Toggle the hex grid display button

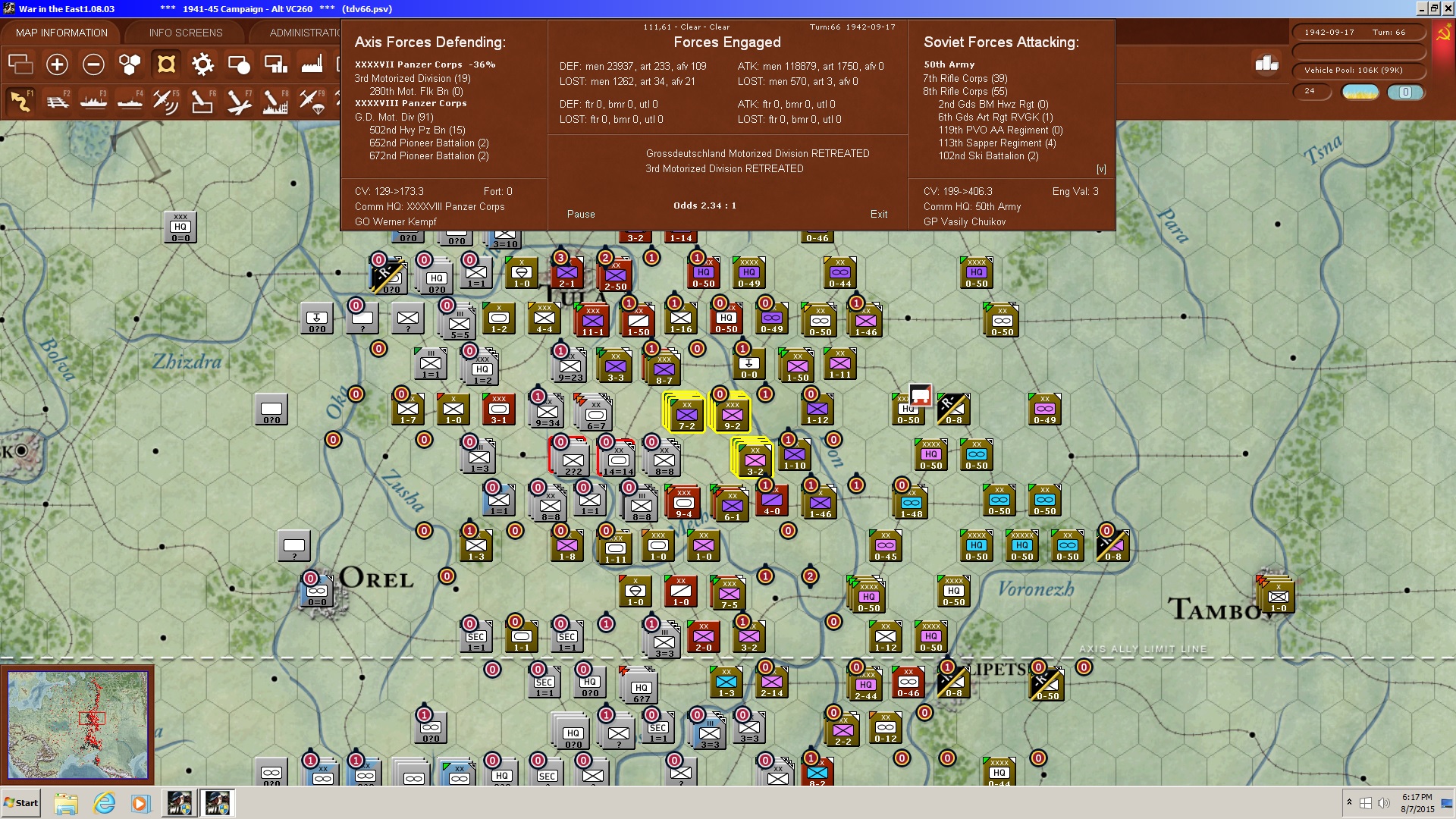coord(130,64)
